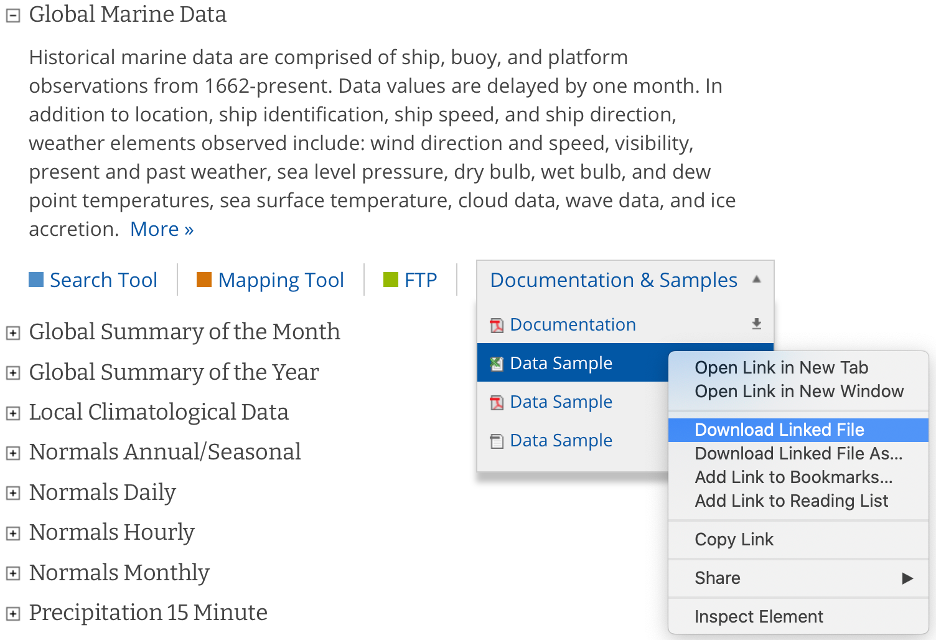936x640 pixels.
Task: Open the Documentation PDF link
Action: (572, 324)
